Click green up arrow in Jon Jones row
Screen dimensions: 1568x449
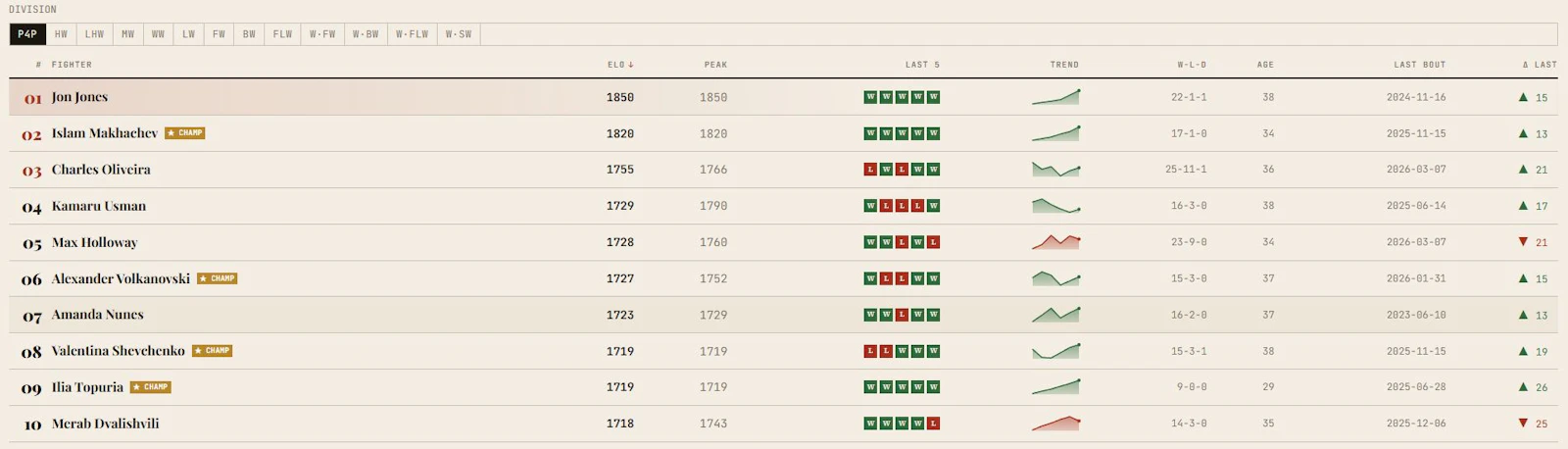1523,97
